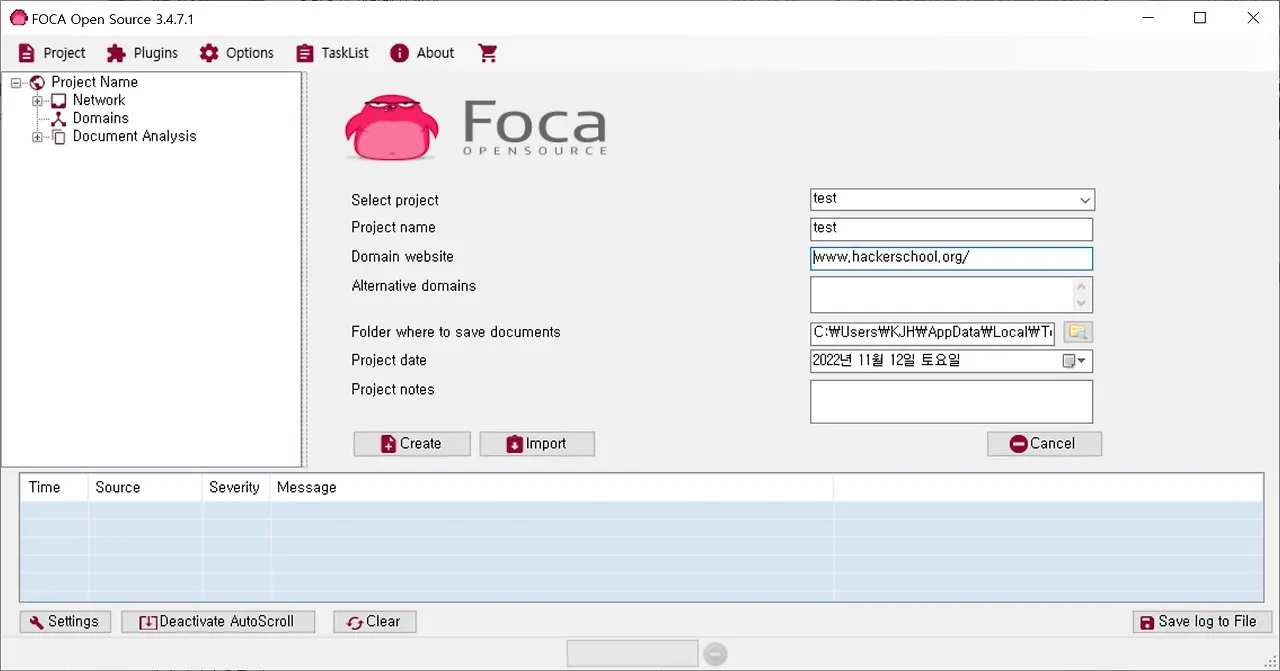Screen dimensions: 1280x671
Task: Expand the Network tree node
Action: point(37,101)
